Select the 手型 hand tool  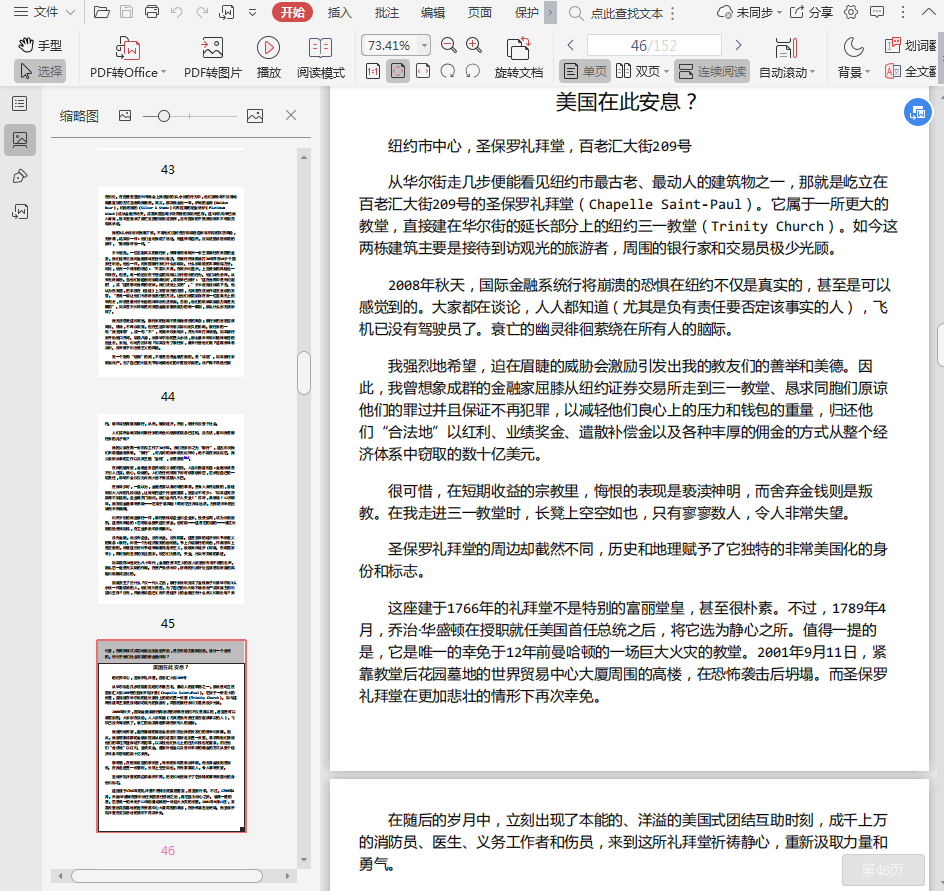[x=40, y=45]
